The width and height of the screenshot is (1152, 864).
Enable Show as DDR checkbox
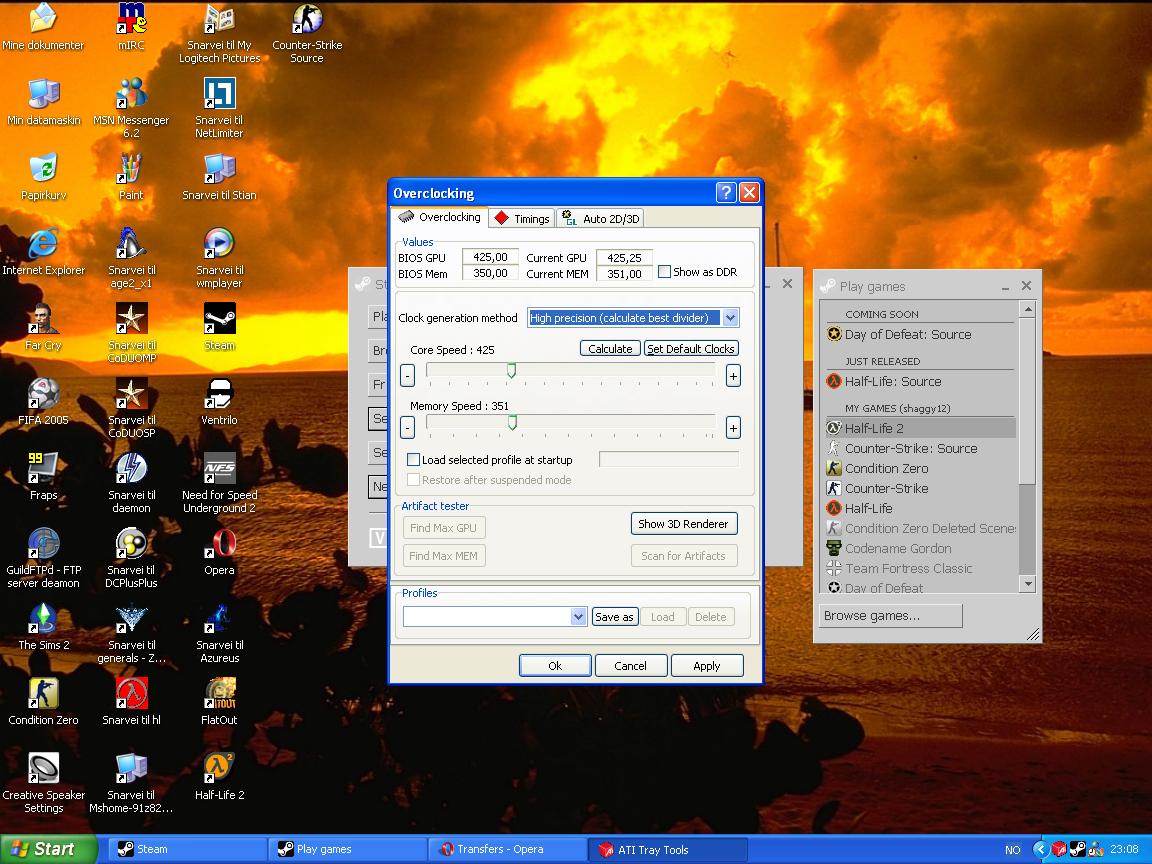pyautogui.click(x=664, y=271)
